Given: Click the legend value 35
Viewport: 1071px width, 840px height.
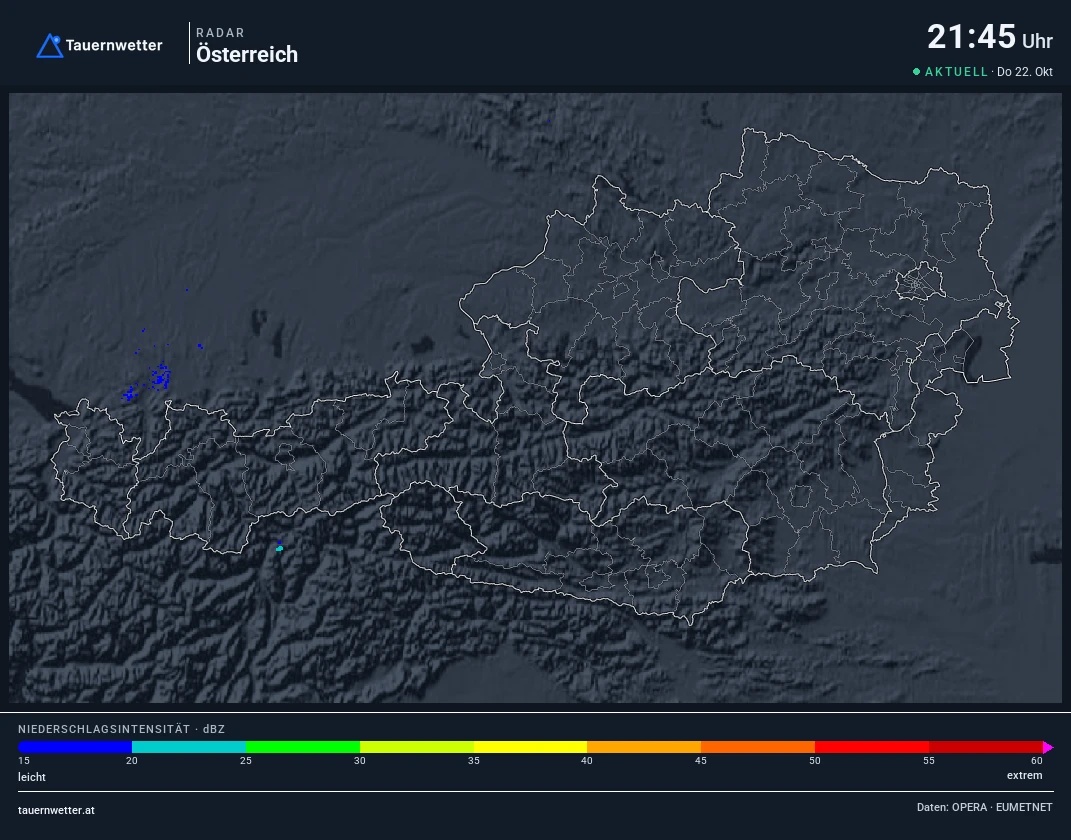Looking at the screenshot, I should pyautogui.click(x=473, y=761).
